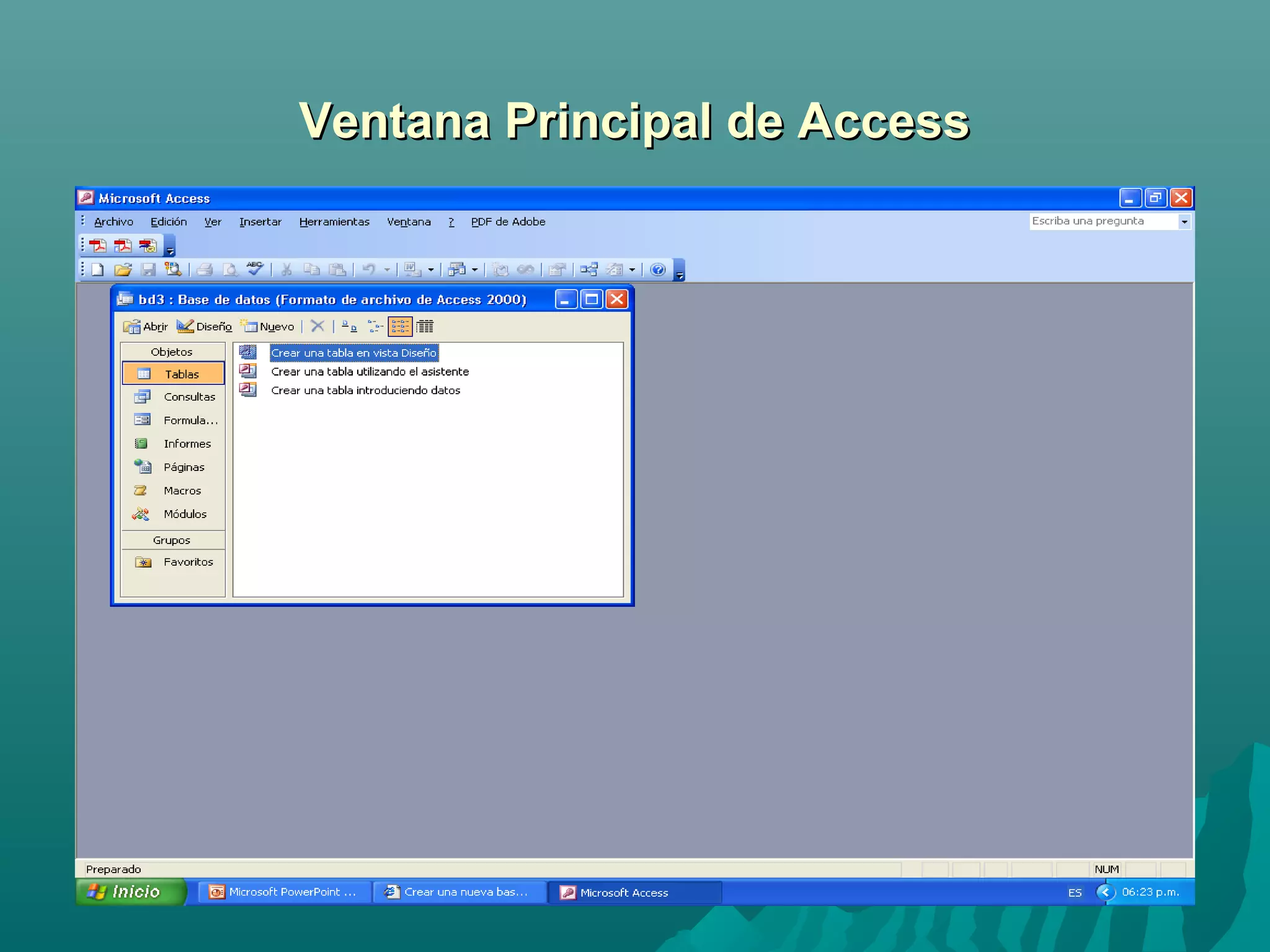Switch to Microsoft PowerPoint taskbar button
This screenshot has width=1270, height=952.
click(x=285, y=892)
